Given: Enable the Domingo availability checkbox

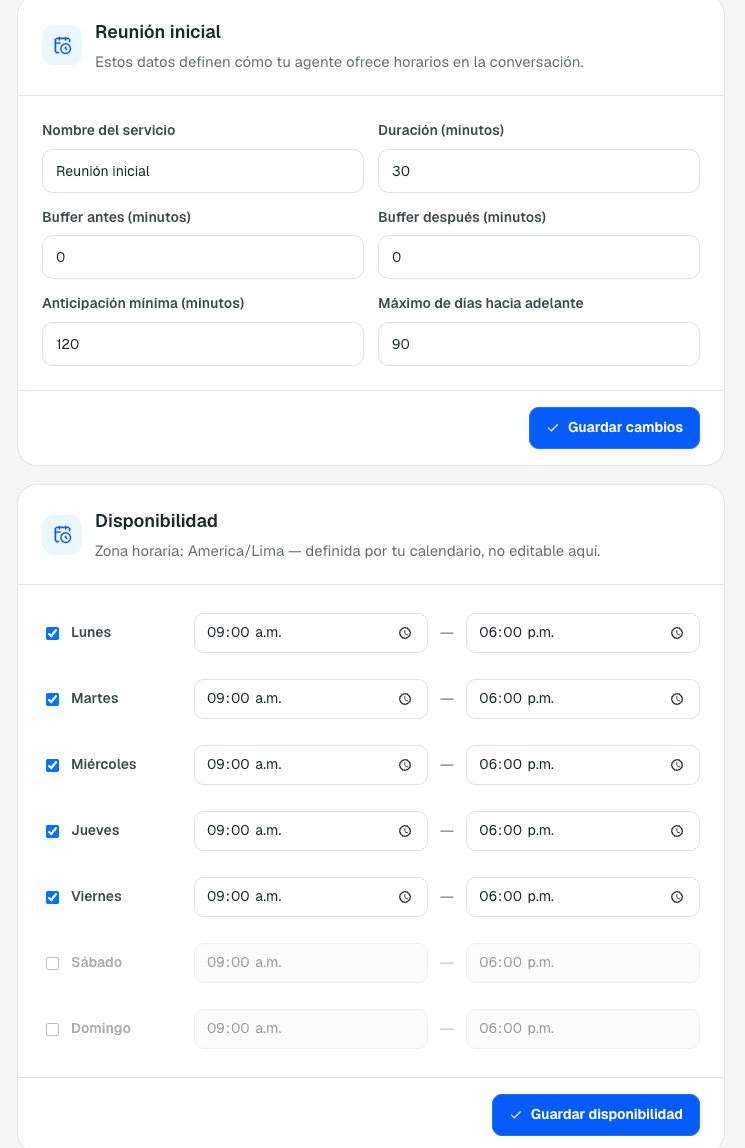Looking at the screenshot, I should [53, 1029].
